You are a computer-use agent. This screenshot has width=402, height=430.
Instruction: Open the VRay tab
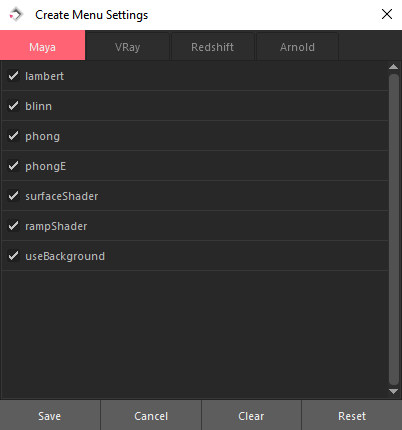point(128,47)
